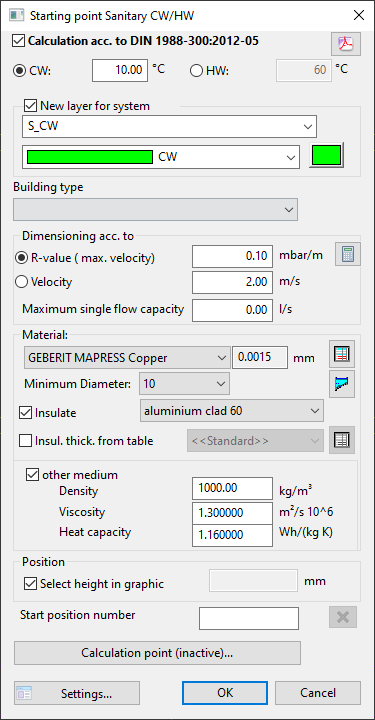
Task: Choose Velocity dimensioning option
Action: click(22, 282)
